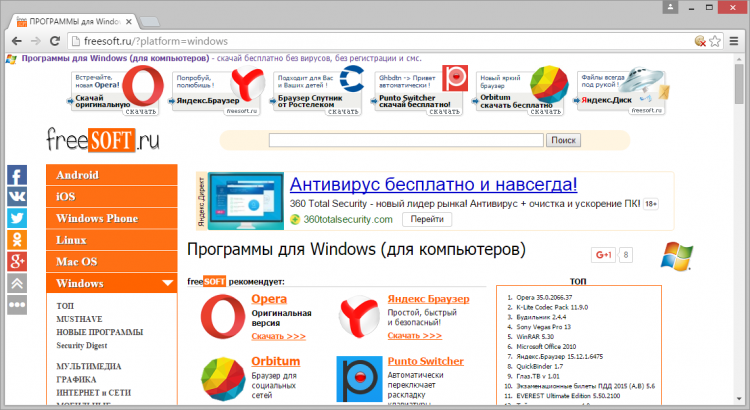
Task: Reload the page with the refresh icon
Action: pos(55,41)
